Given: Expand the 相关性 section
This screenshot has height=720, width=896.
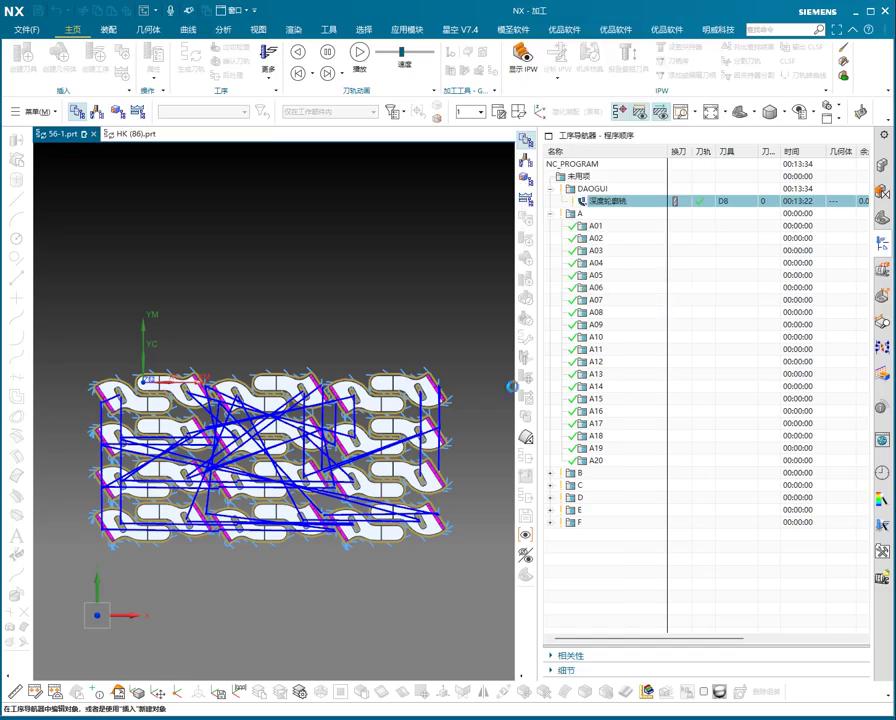Looking at the screenshot, I should 570,656.
